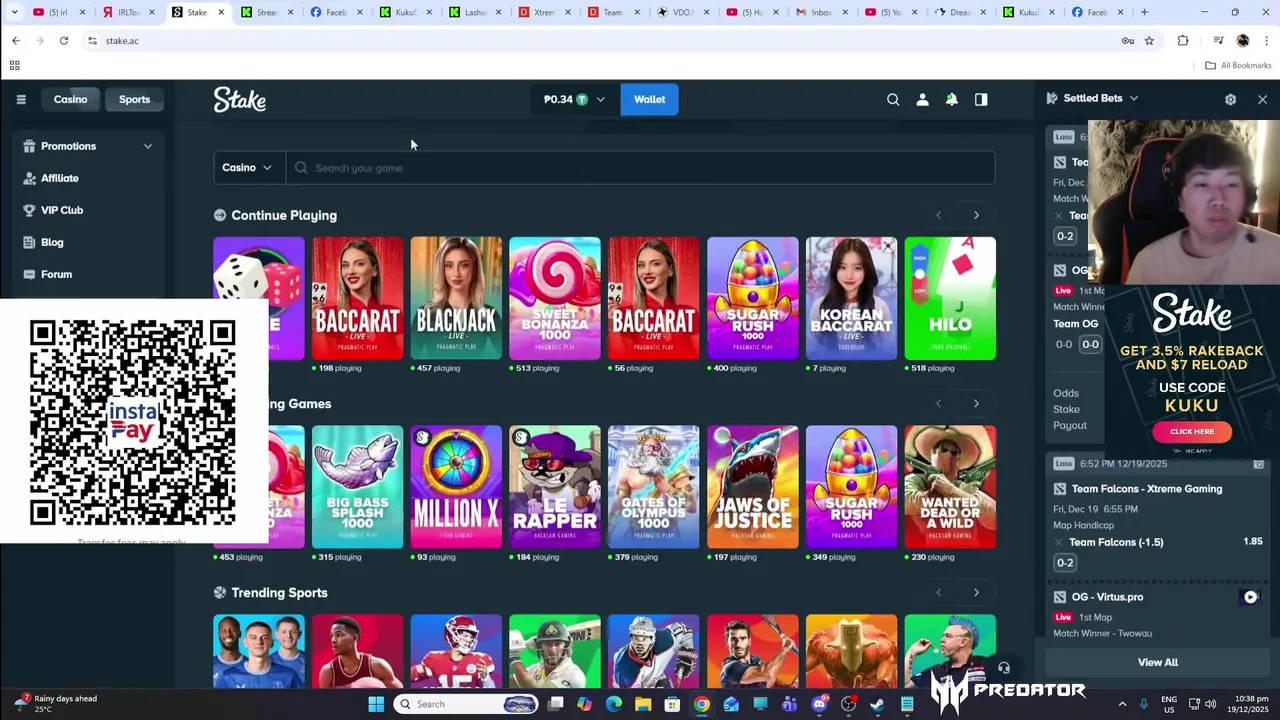Open File Explorer from the taskbar

pos(643,704)
